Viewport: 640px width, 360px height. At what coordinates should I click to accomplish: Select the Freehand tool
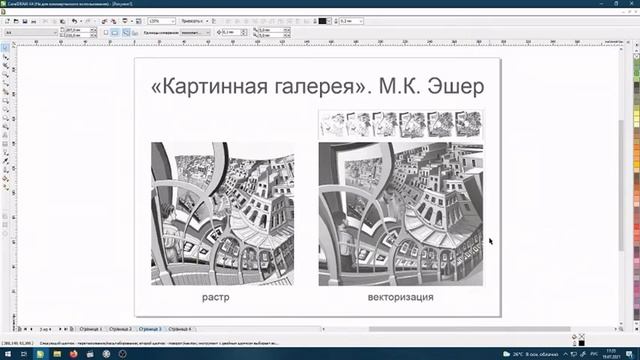coord(5,83)
